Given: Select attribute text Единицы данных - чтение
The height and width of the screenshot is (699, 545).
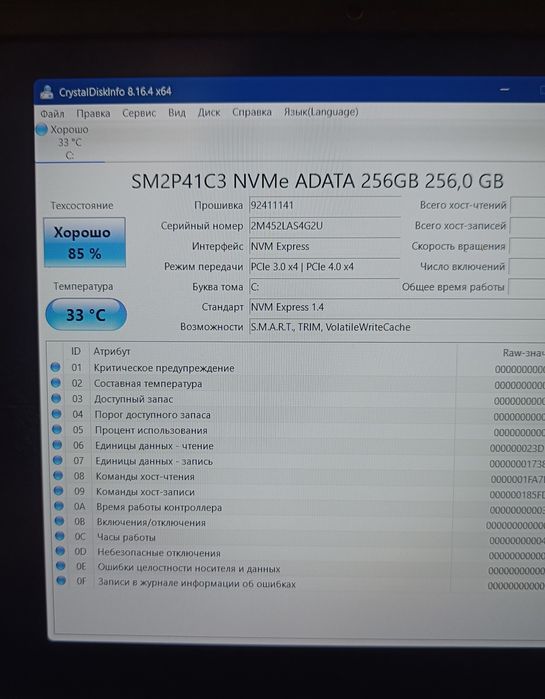Looking at the screenshot, I should (154, 446).
